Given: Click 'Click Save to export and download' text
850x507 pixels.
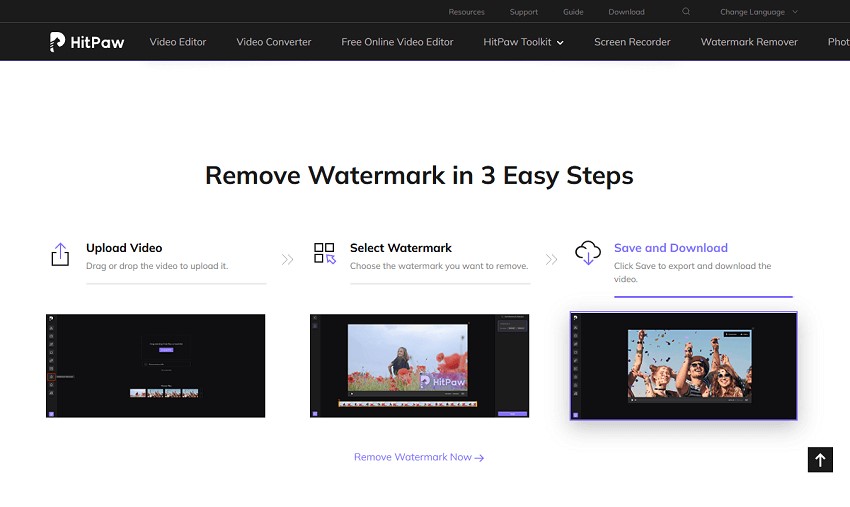Looking at the screenshot, I should coord(692,272).
